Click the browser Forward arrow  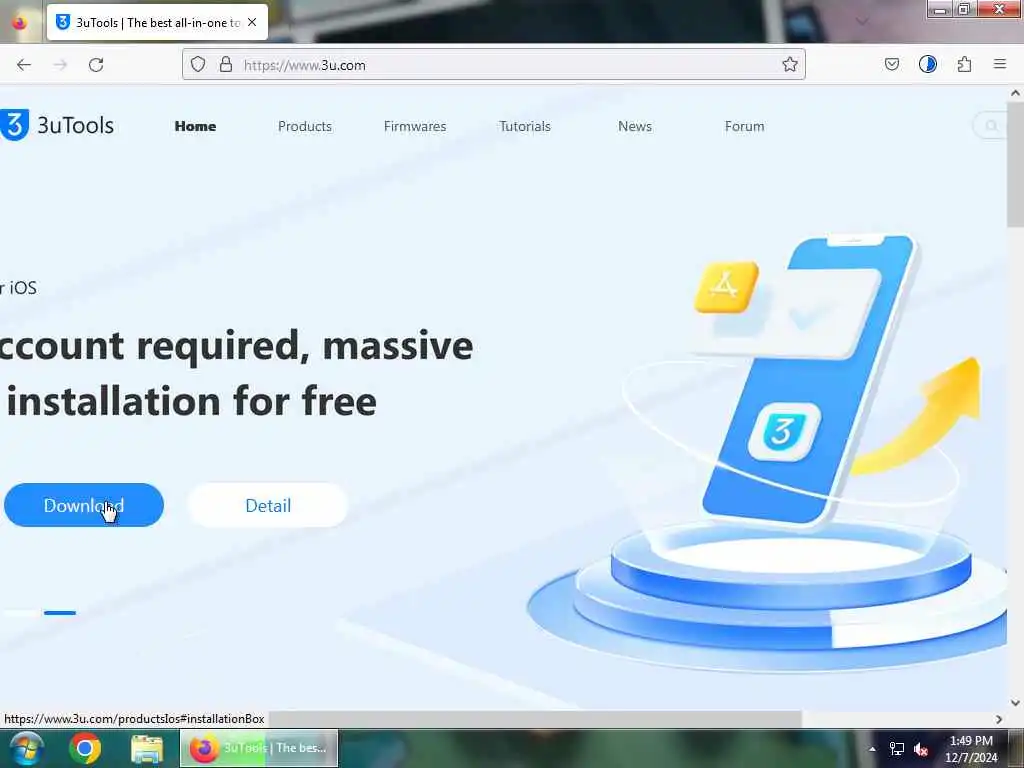tap(60, 65)
